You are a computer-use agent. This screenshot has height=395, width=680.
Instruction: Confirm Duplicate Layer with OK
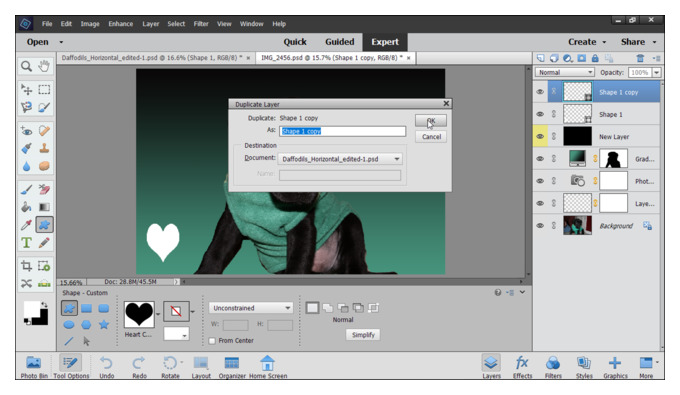click(430, 121)
